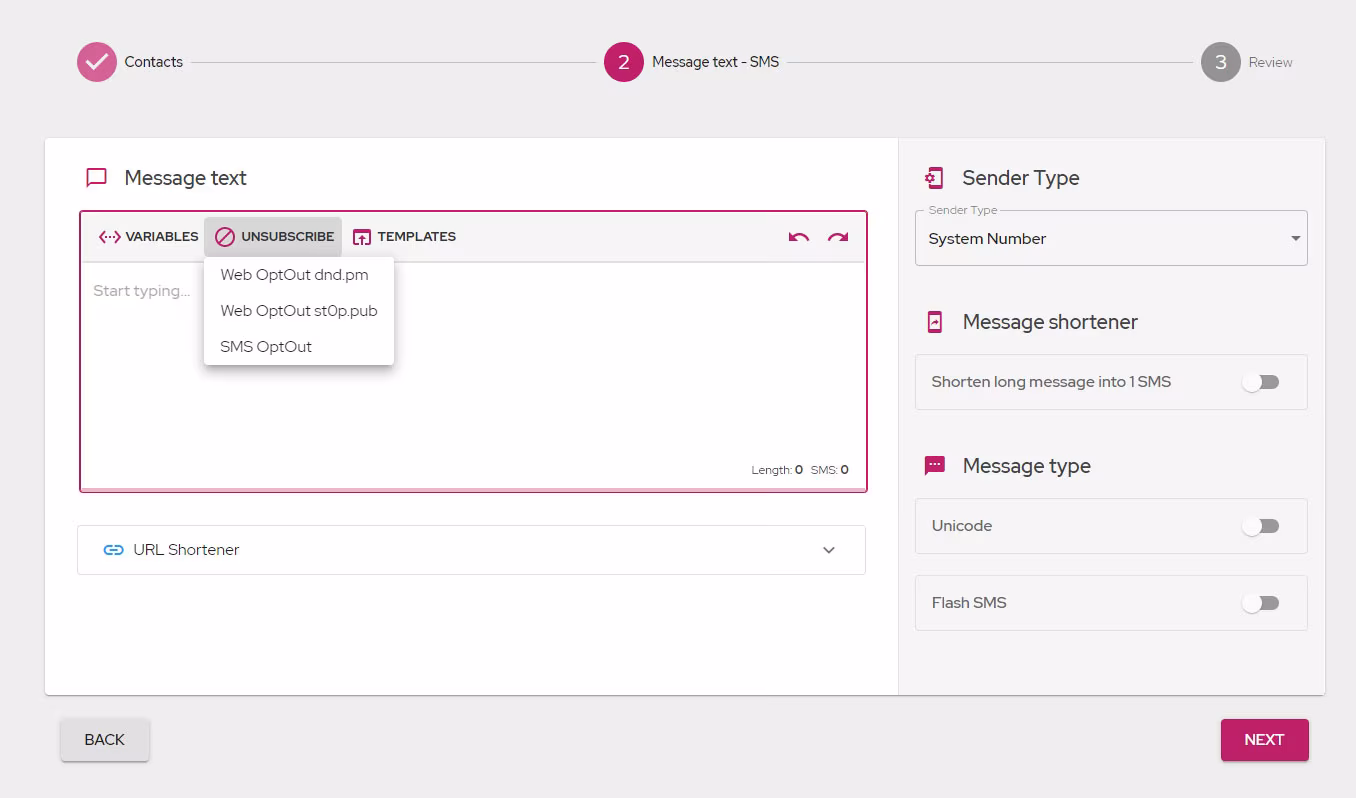Image resolution: width=1356 pixels, height=798 pixels.
Task: Click the URL Shortener link icon
Action: coord(114,550)
